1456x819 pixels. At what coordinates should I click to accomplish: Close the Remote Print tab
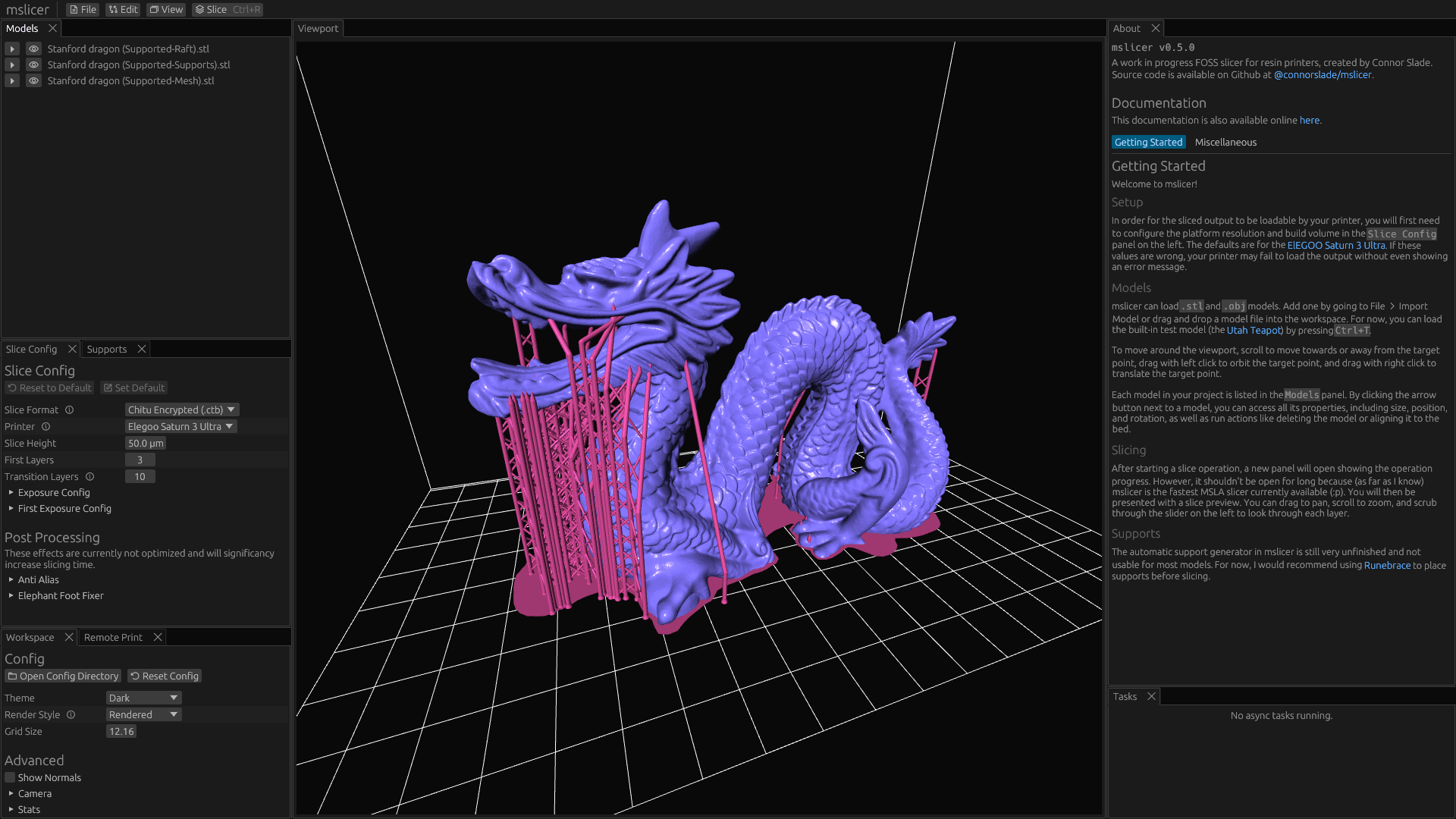[x=158, y=638]
